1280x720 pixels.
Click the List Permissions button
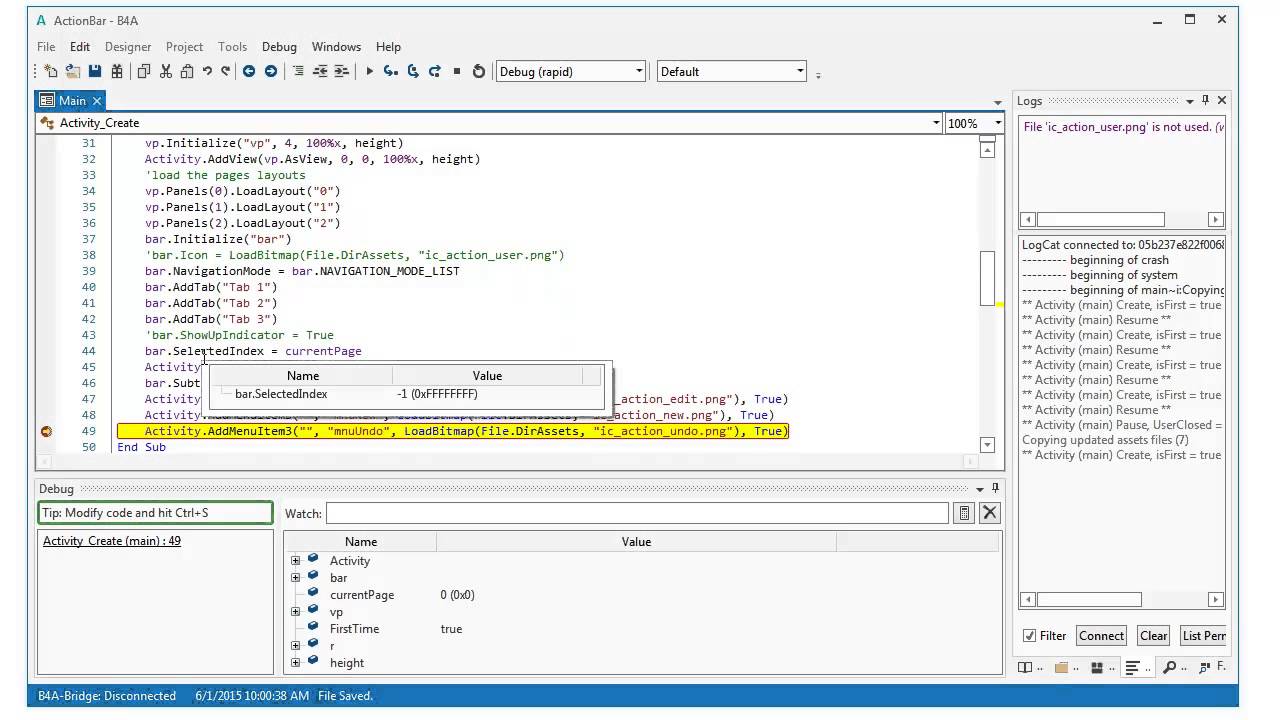[x=1203, y=636]
